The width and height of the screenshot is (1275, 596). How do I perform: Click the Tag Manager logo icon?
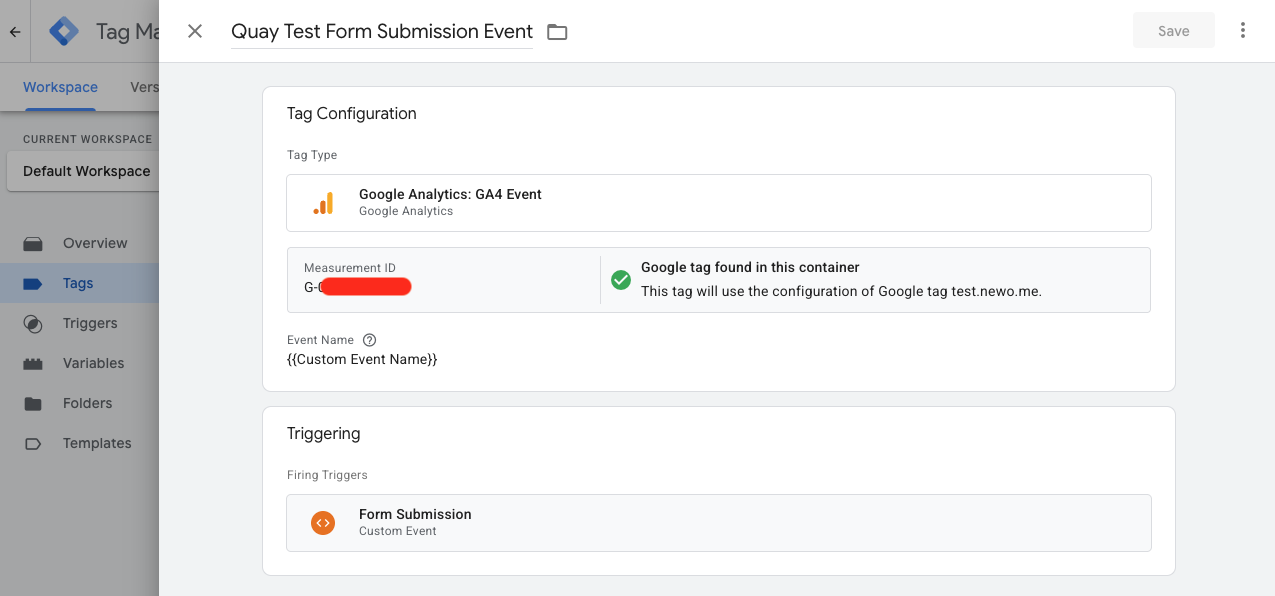pos(64,31)
